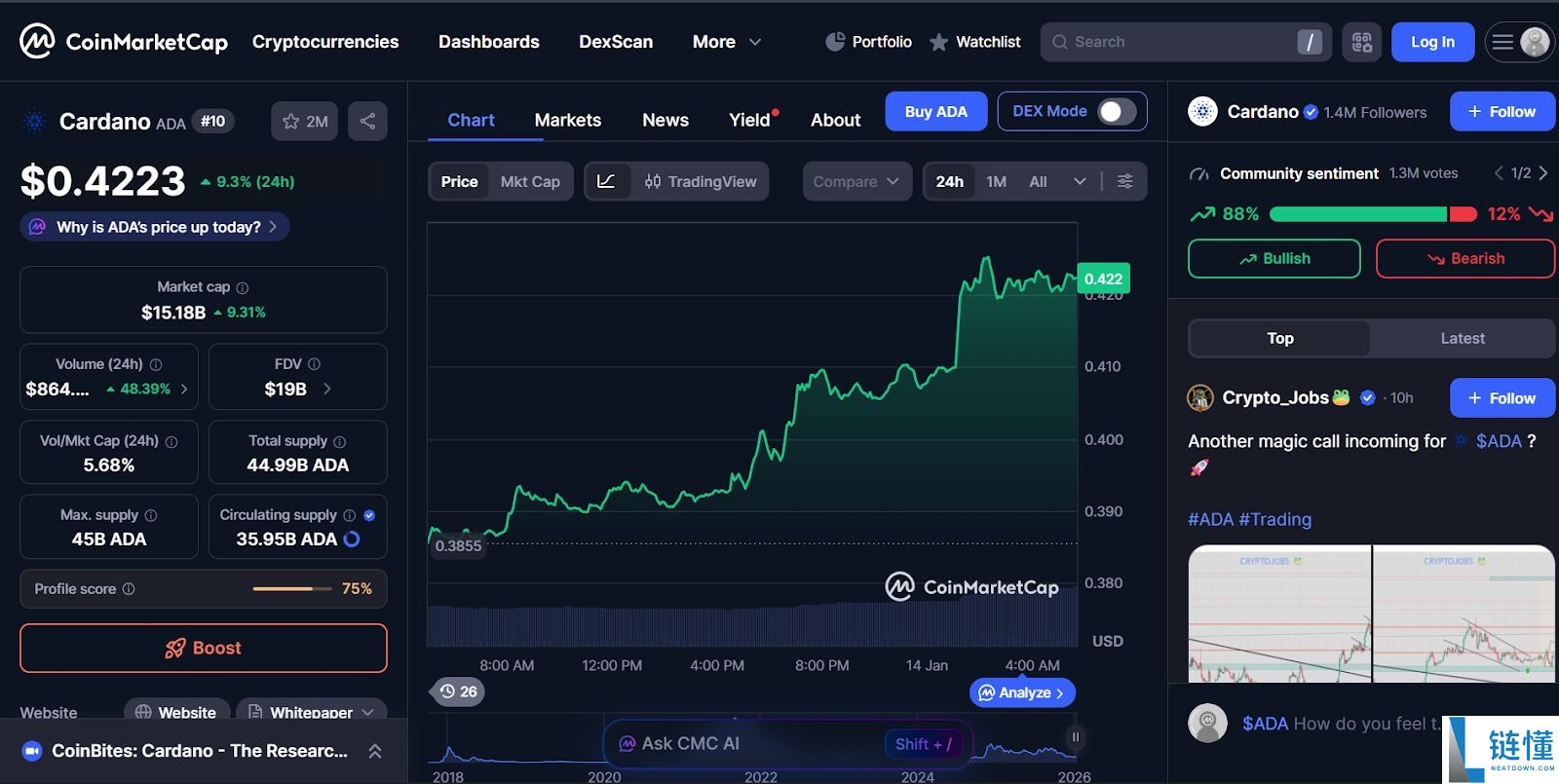
Task: Show Max. supply info icon
Action: coord(151,515)
